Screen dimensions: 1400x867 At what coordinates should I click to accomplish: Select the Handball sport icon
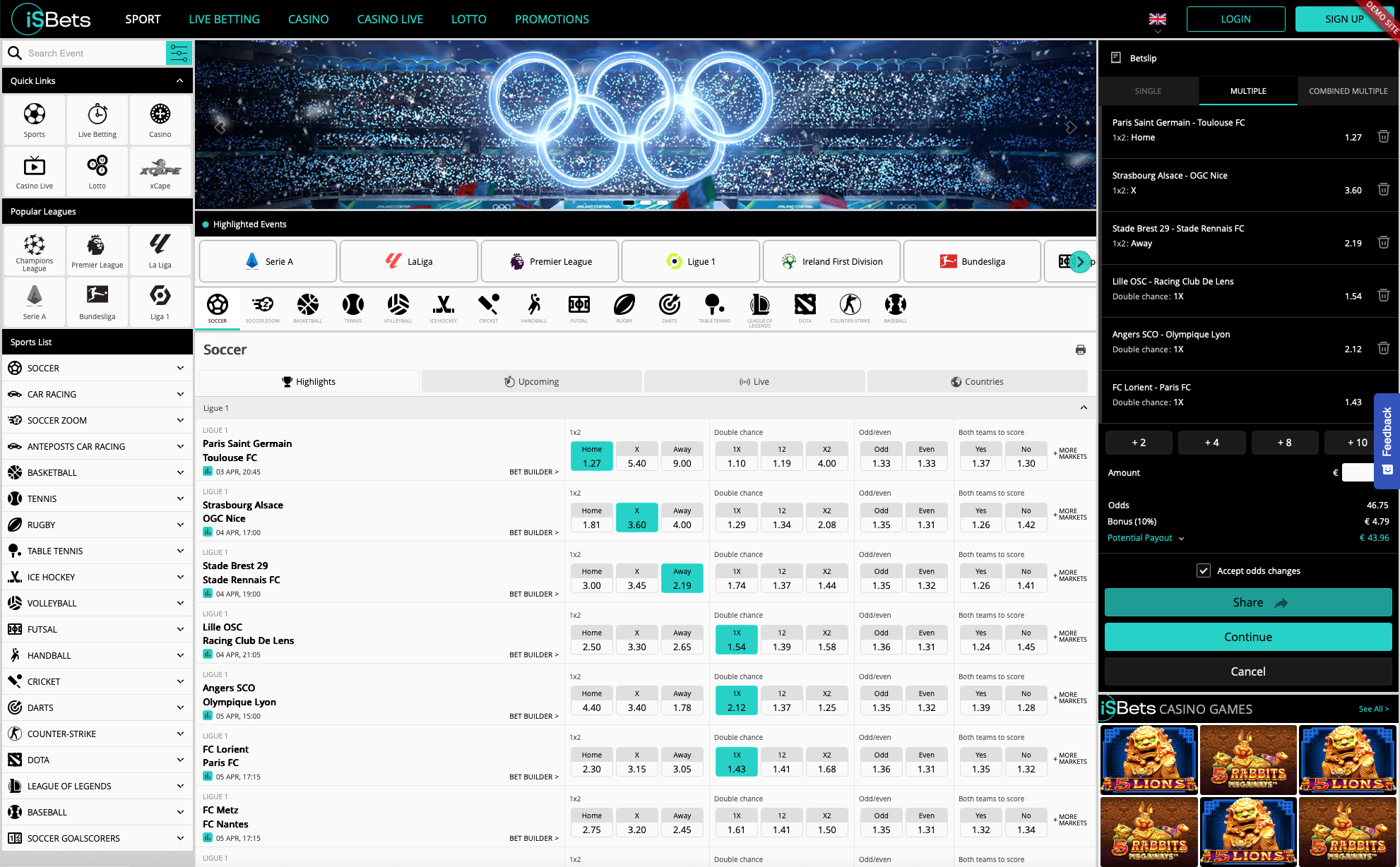[x=534, y=308]
